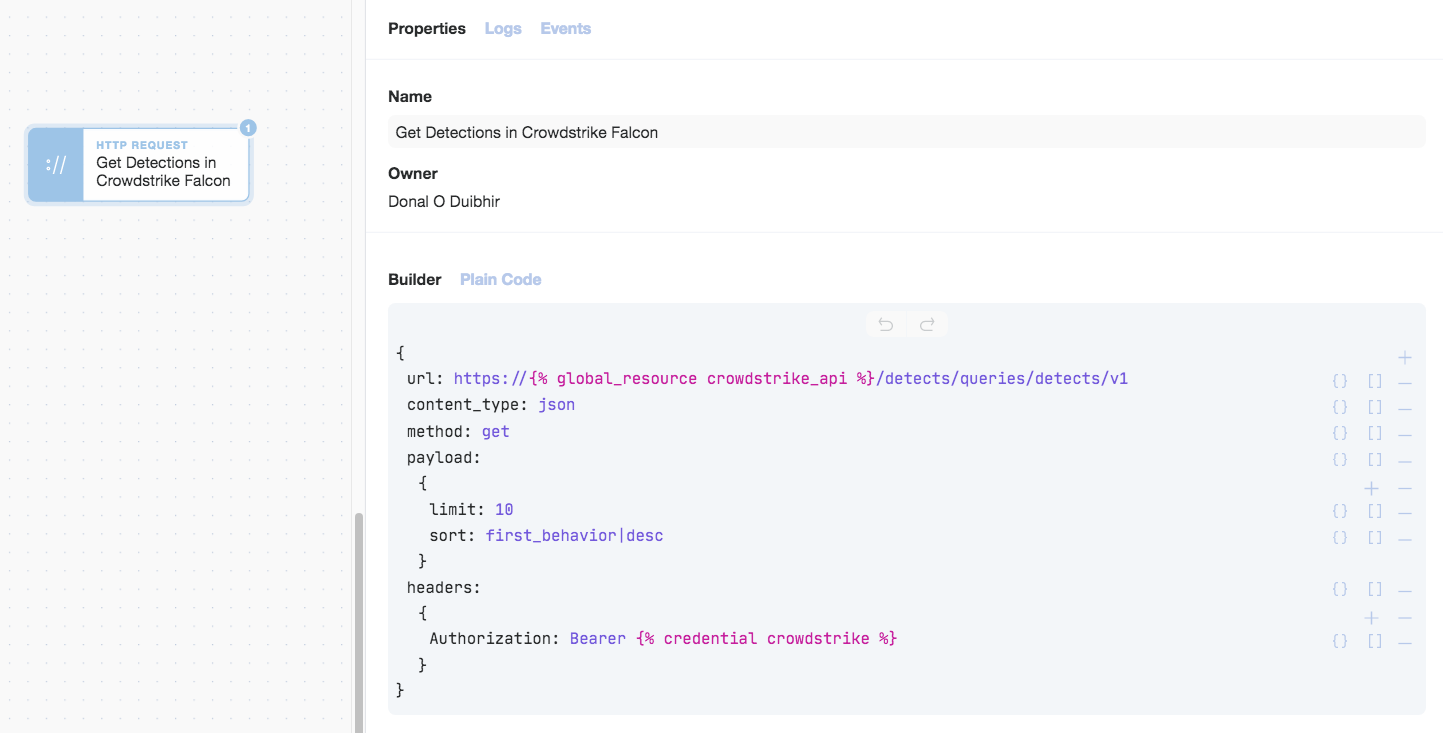
Task: Click the sort value first_behavior|desc
Action: 575,535
